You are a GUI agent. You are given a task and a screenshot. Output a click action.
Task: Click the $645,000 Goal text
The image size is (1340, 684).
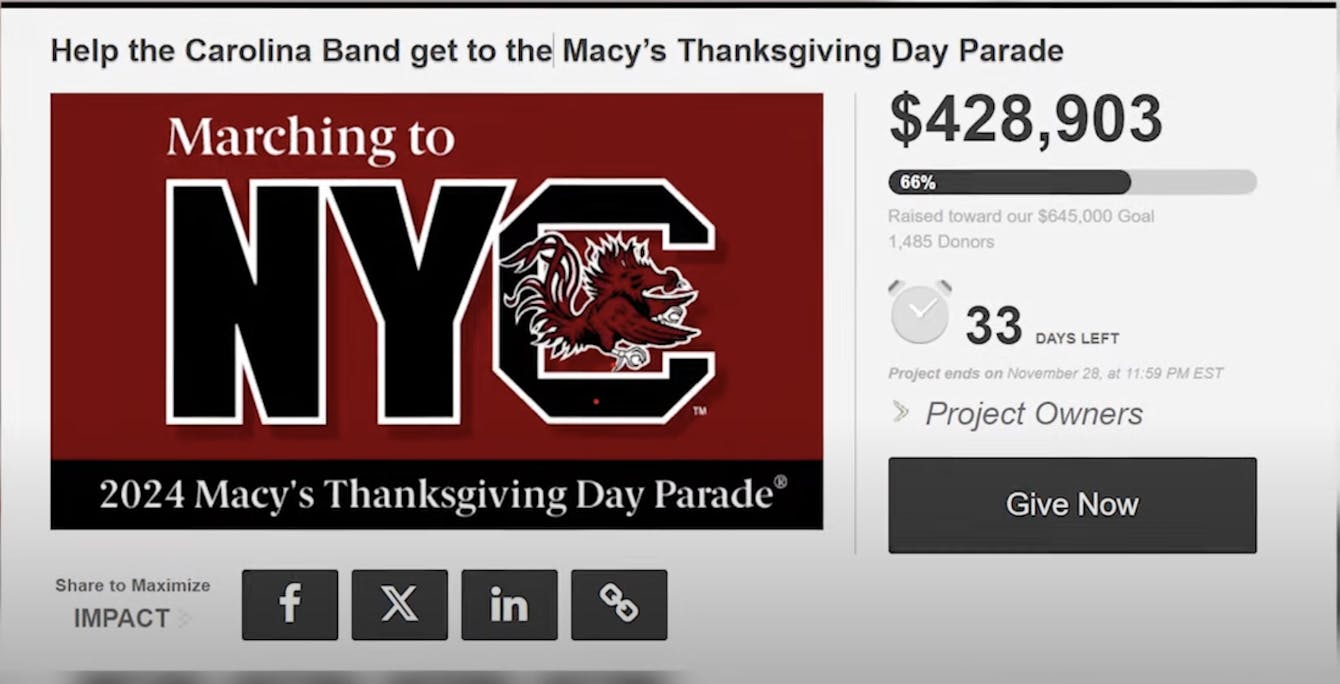(1096, 216)
